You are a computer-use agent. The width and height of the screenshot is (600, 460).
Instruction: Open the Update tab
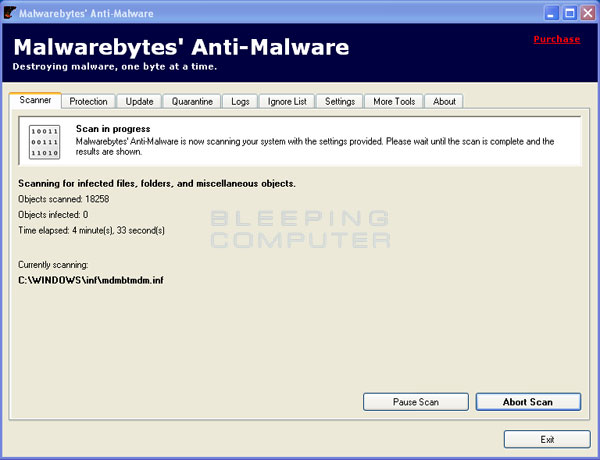[139, 101]
